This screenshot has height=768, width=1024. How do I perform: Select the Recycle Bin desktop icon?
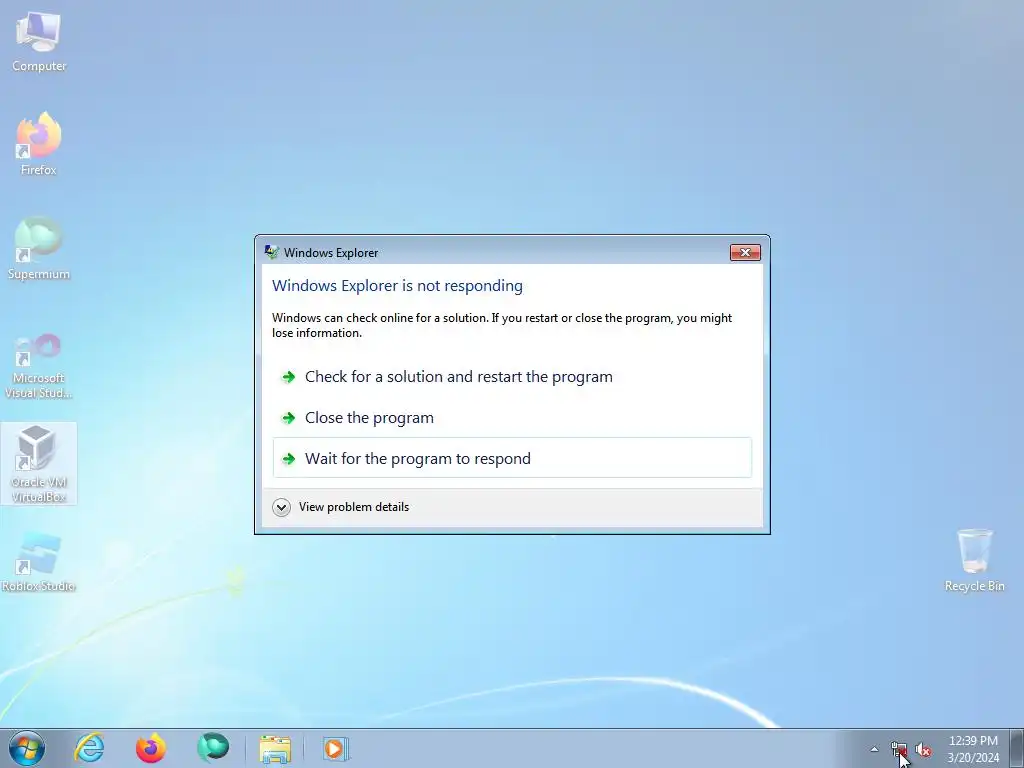pos(974,560)
